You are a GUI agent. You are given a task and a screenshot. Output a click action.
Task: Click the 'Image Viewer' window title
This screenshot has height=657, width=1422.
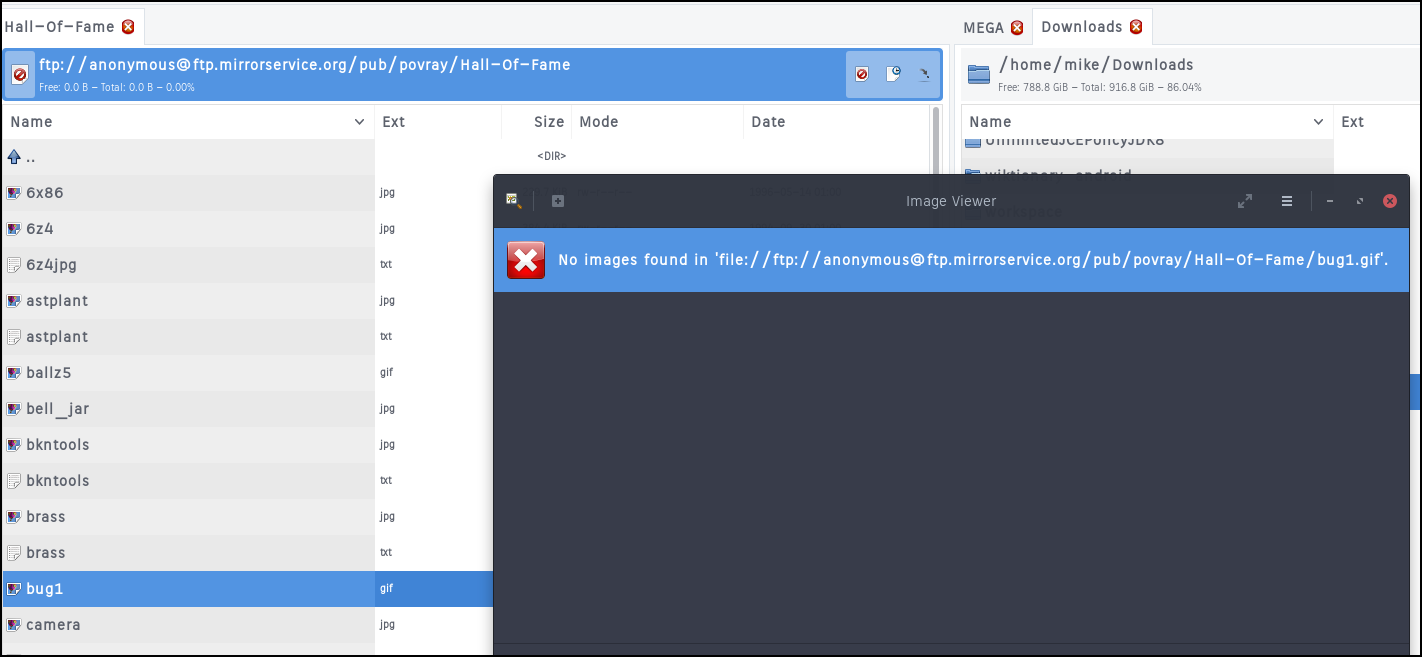pos(951,201)
